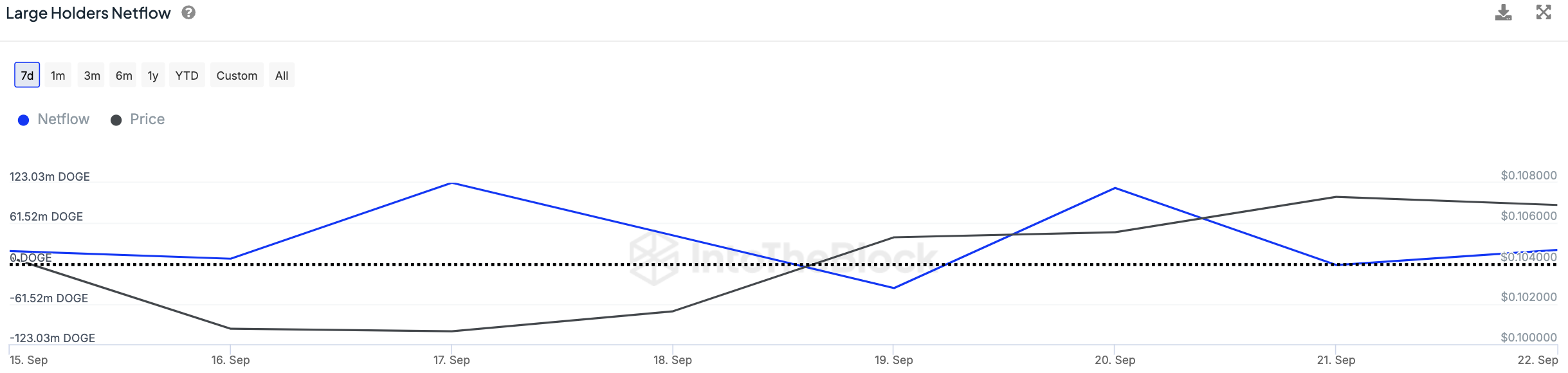Click the Price point on 21. Sep
Screen dimensions: 1568x373
tap(1336, 197)
